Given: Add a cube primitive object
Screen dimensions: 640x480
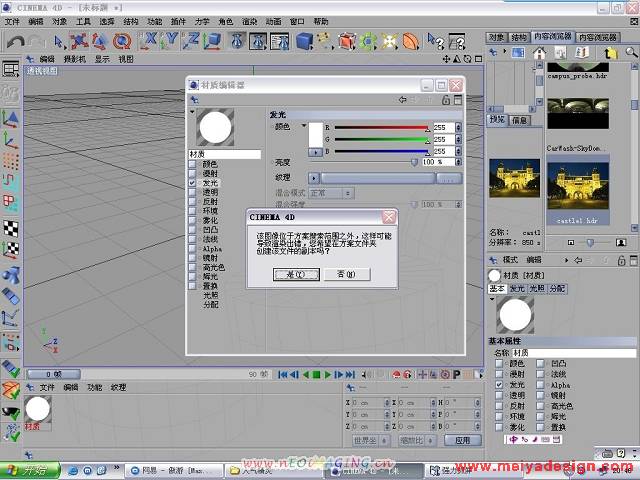Looking at the screenshot, I should click(304, 41).
